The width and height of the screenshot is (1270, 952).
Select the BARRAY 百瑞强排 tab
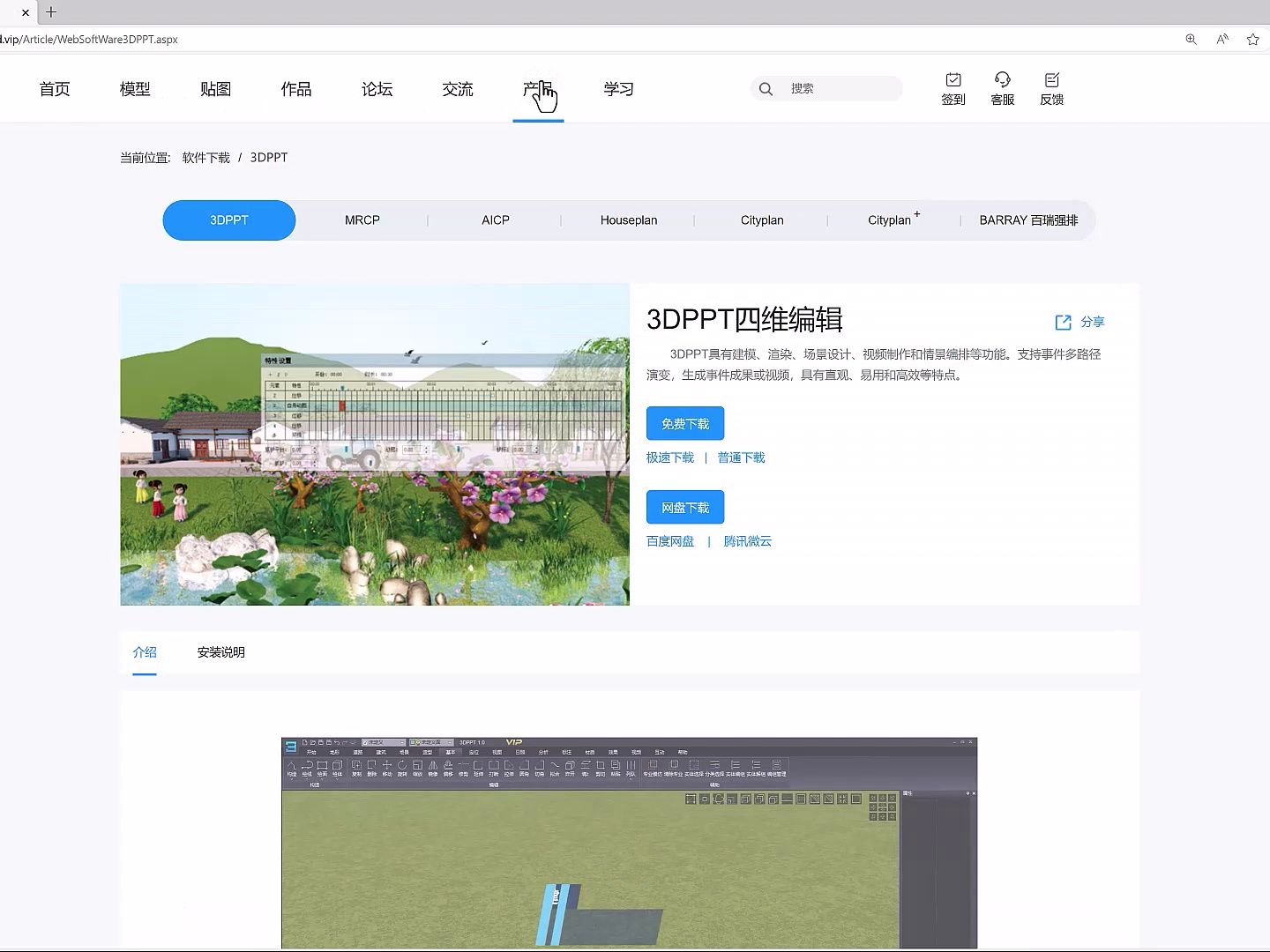click(x=1028, y=220)
